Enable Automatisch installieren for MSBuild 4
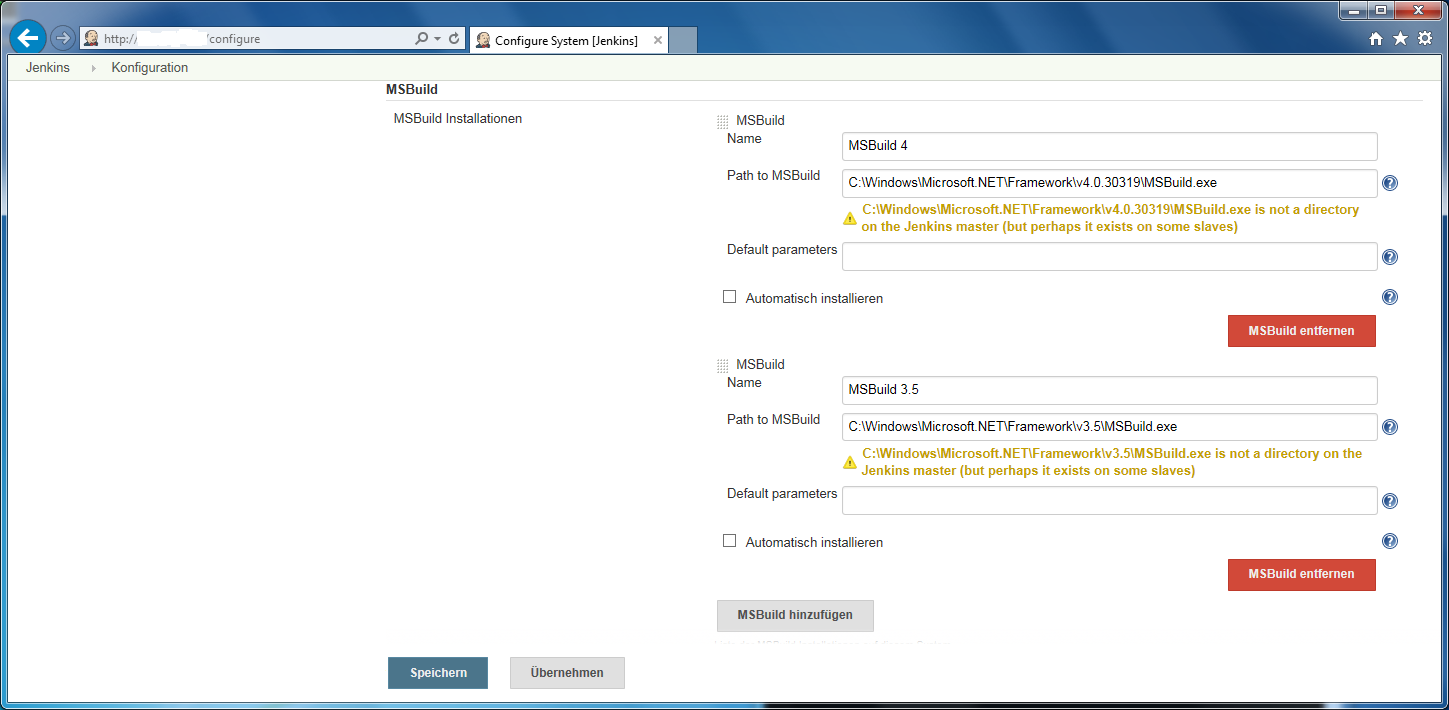The height and width of the screenshot is (710, 1449). pos(730,297)
